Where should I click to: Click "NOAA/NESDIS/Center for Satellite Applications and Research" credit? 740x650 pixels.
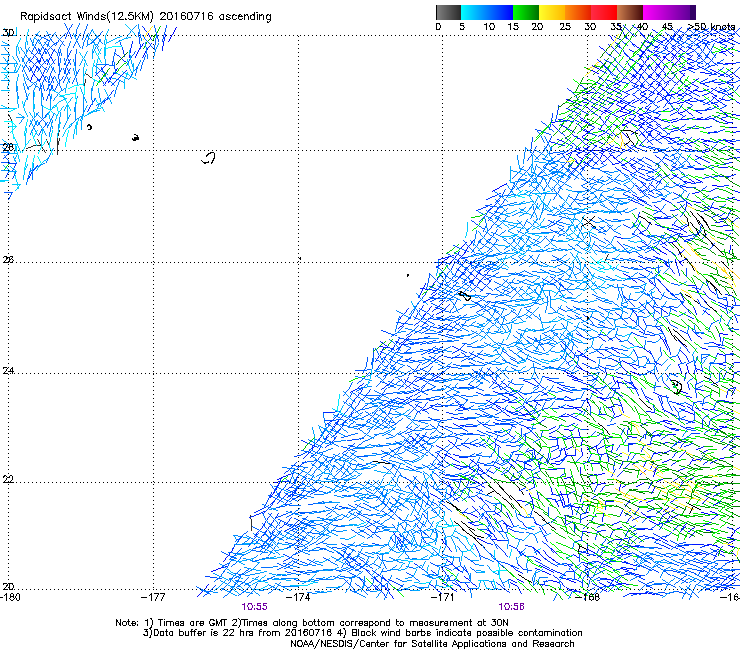pos(432,644)
